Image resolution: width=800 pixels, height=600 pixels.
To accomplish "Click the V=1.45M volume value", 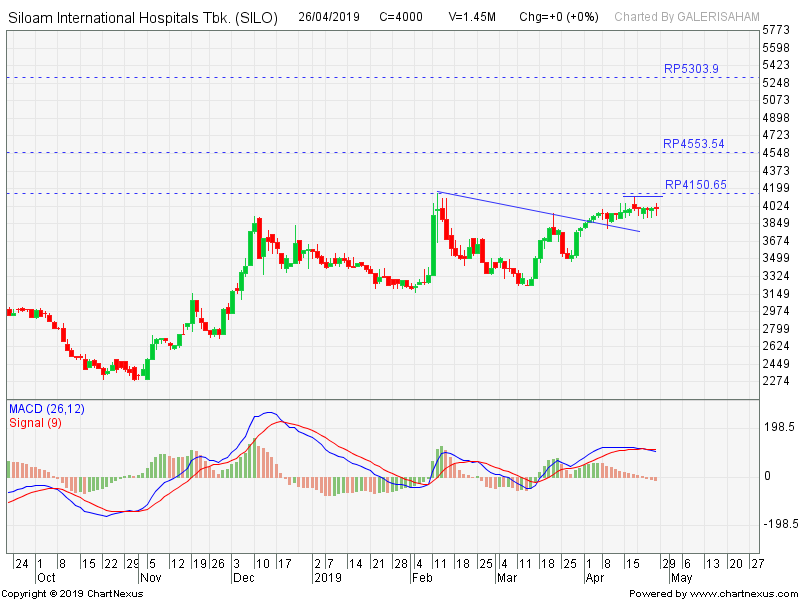I will pos(472,17).
